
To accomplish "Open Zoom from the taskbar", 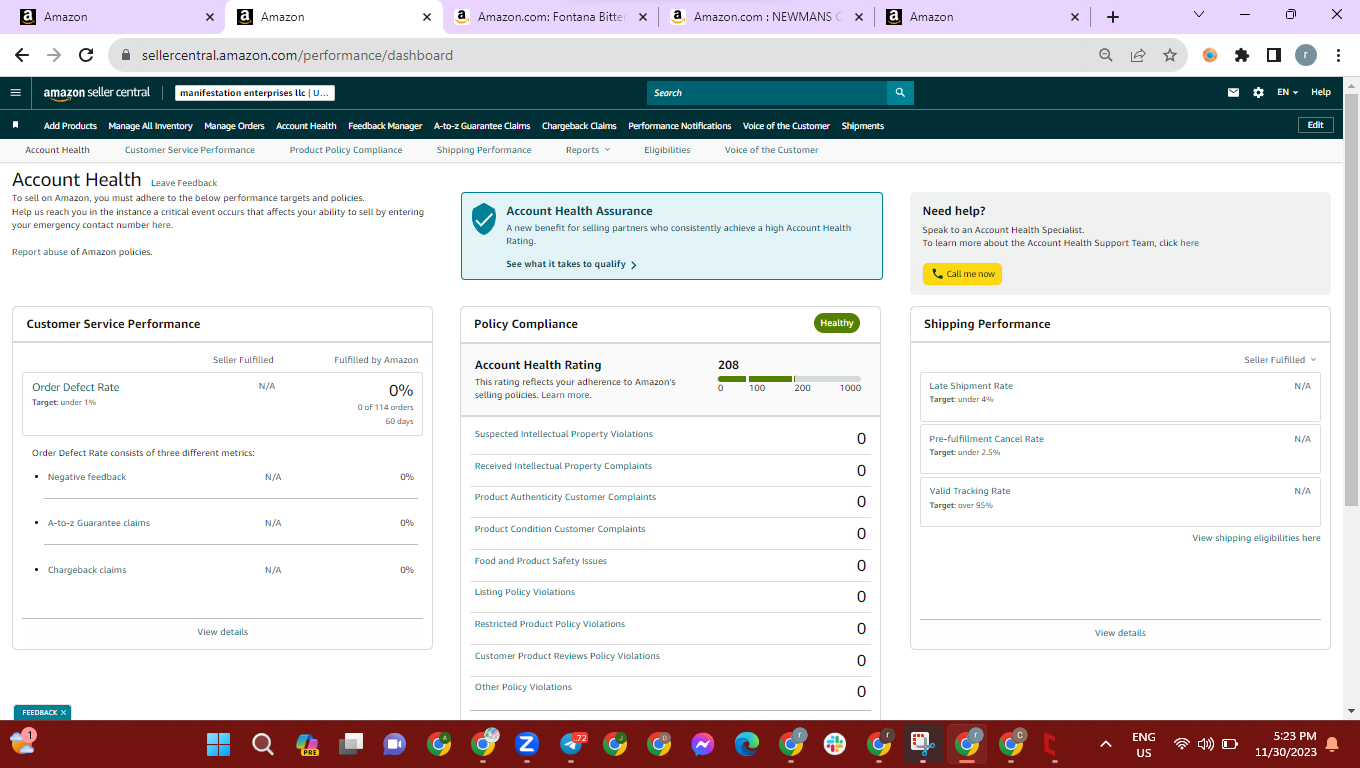I will [x=527, y=744].
